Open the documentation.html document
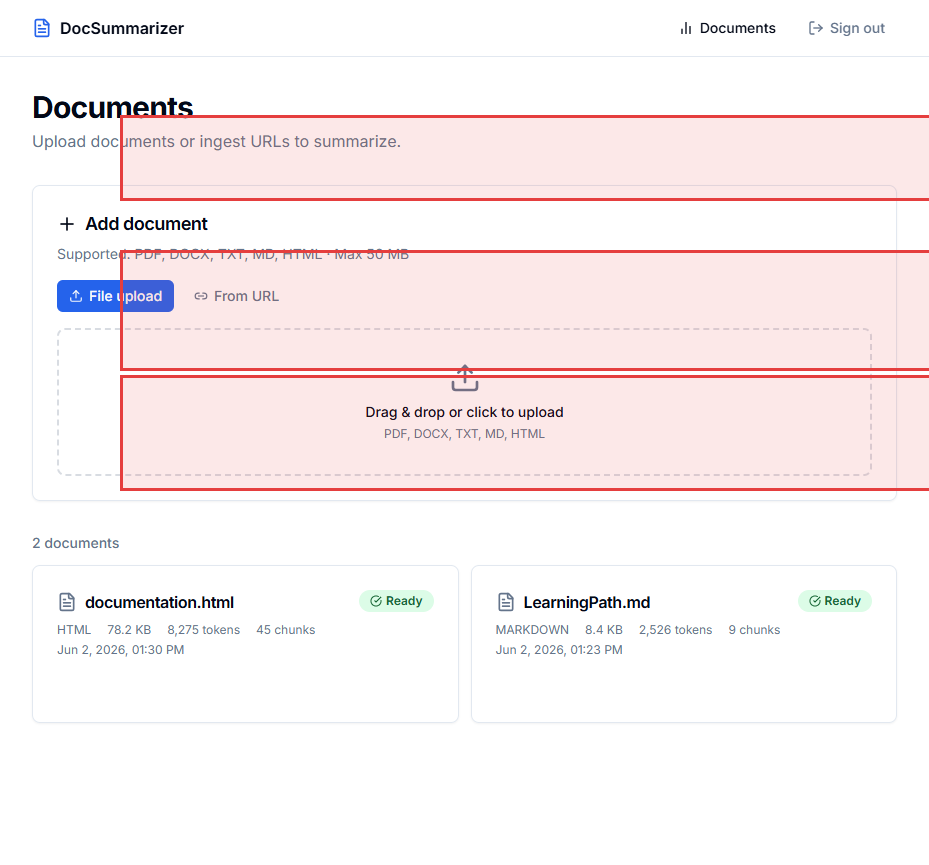This screenshot has width=929, height=865. 159,602
